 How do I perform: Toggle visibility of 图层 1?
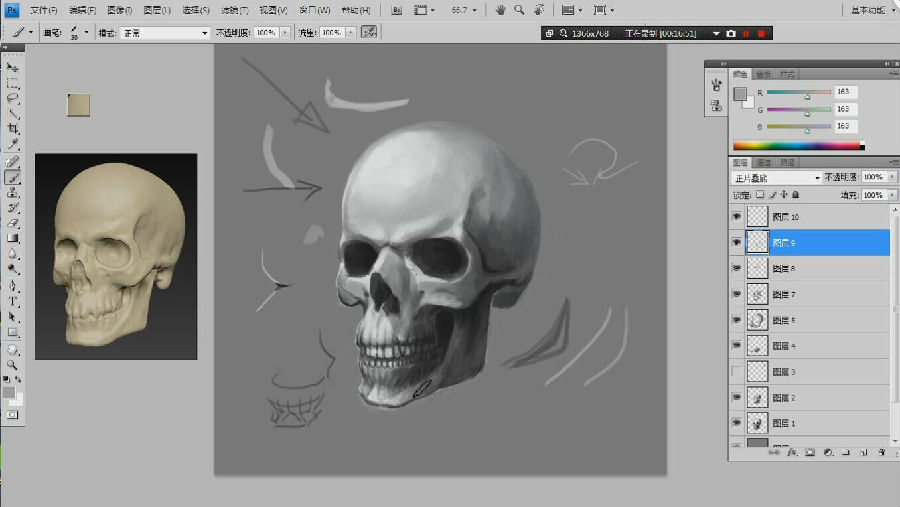736,423
